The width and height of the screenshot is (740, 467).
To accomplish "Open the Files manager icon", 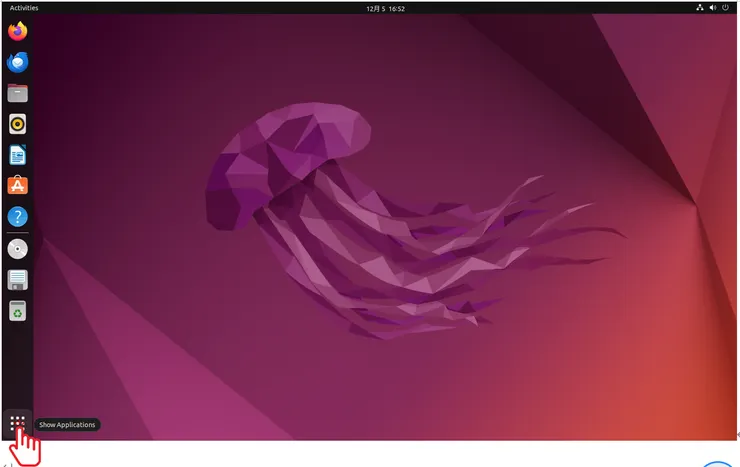I will click(x=17, y=93).
